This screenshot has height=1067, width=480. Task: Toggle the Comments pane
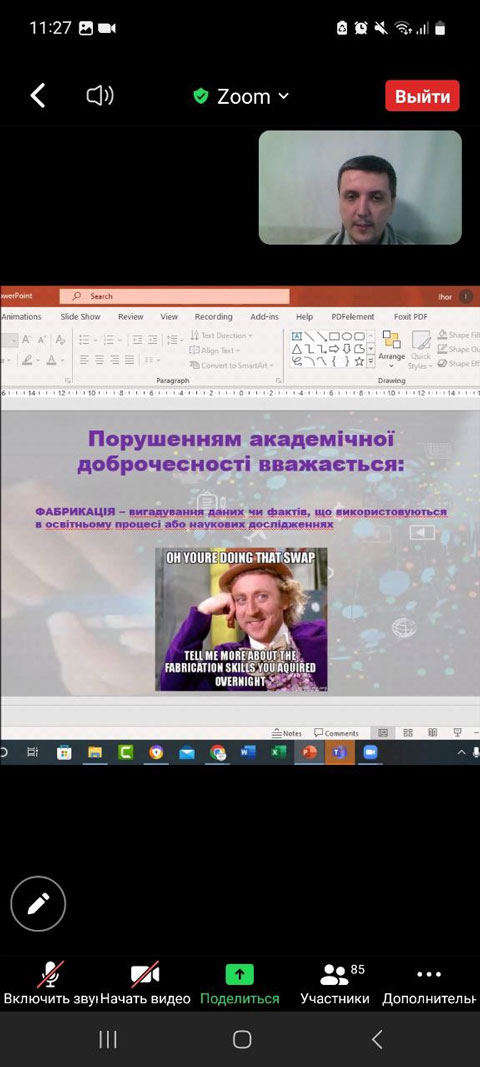pyautogui.click(x=336, y=733)
